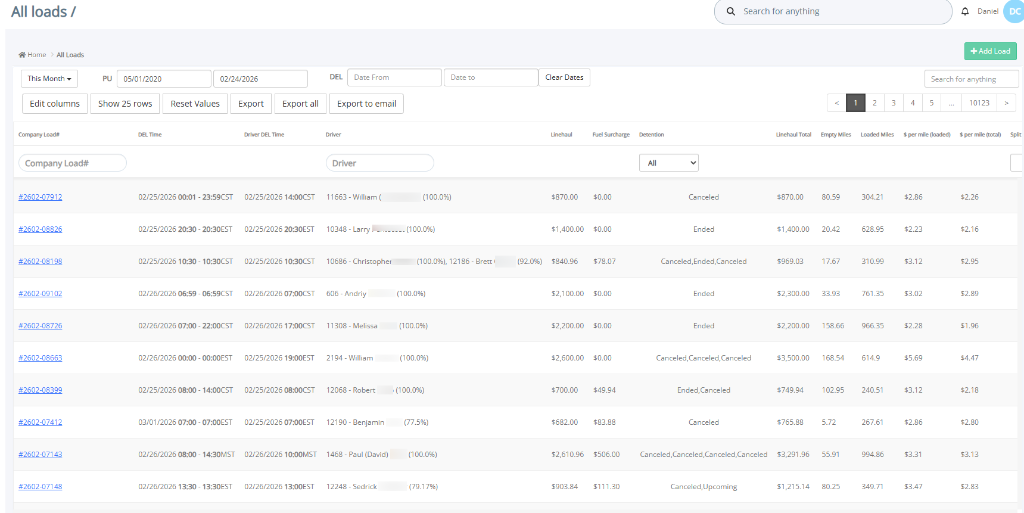Sort by Company Load# column header
1024x513 pixels.
[x=39, y=134]
